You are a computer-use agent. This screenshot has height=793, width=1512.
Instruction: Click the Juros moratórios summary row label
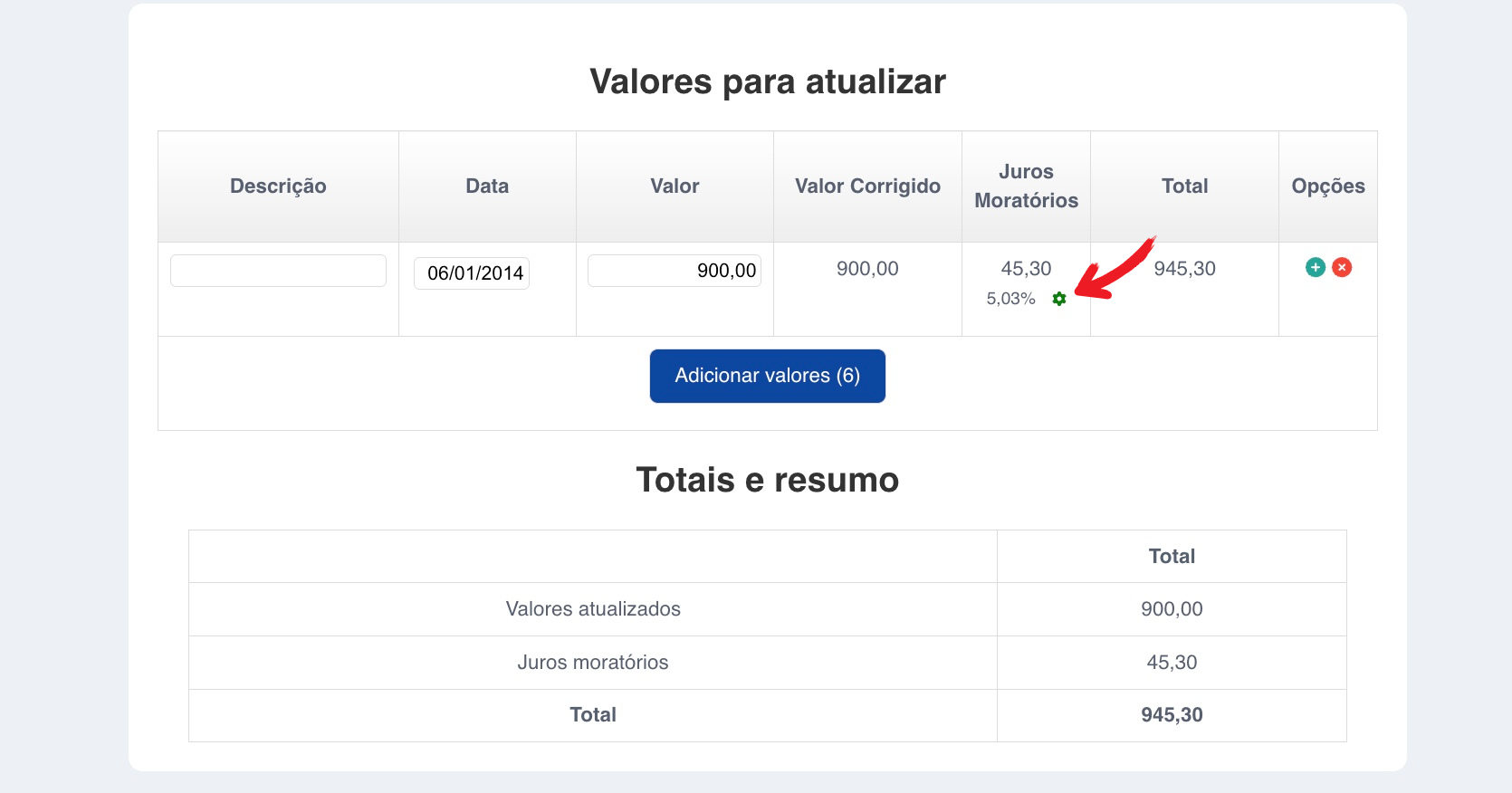click(593, 663)
